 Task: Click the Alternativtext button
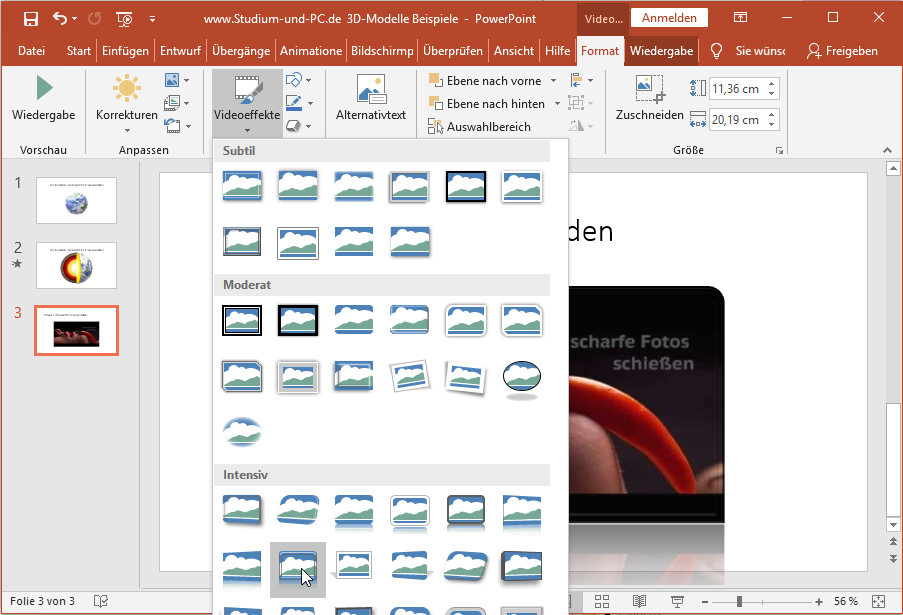click(371, 97)
